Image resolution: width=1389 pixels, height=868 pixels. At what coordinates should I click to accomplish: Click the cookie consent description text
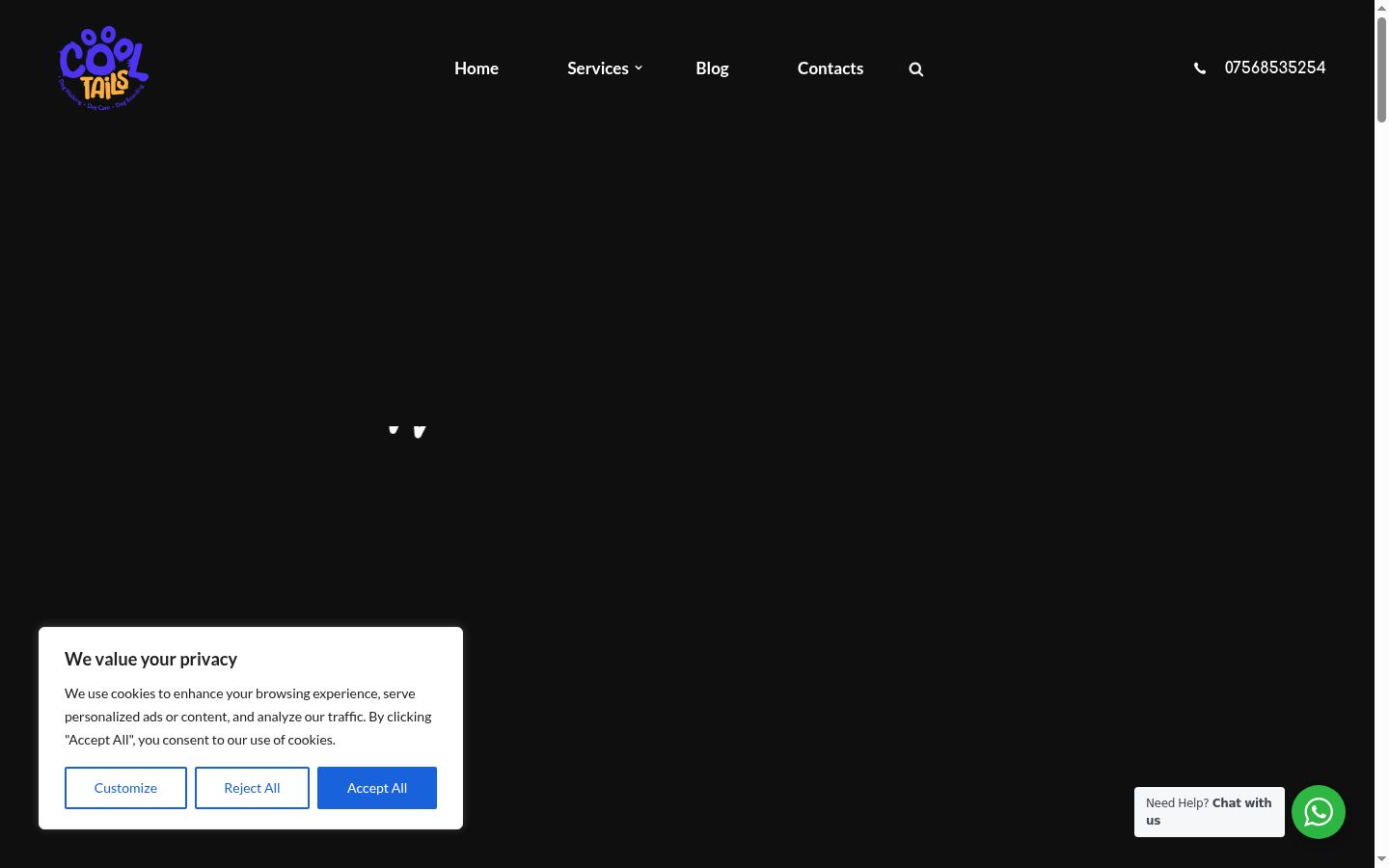point(248,717)
